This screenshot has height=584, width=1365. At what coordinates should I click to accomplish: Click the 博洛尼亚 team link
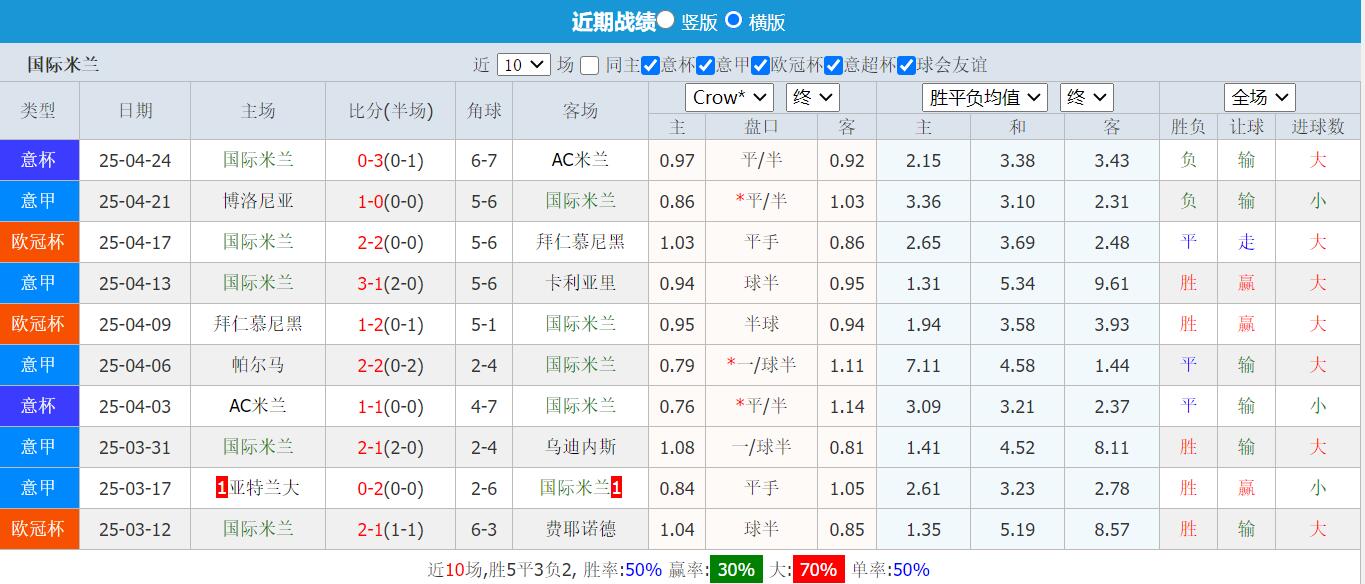coord(257,201)
